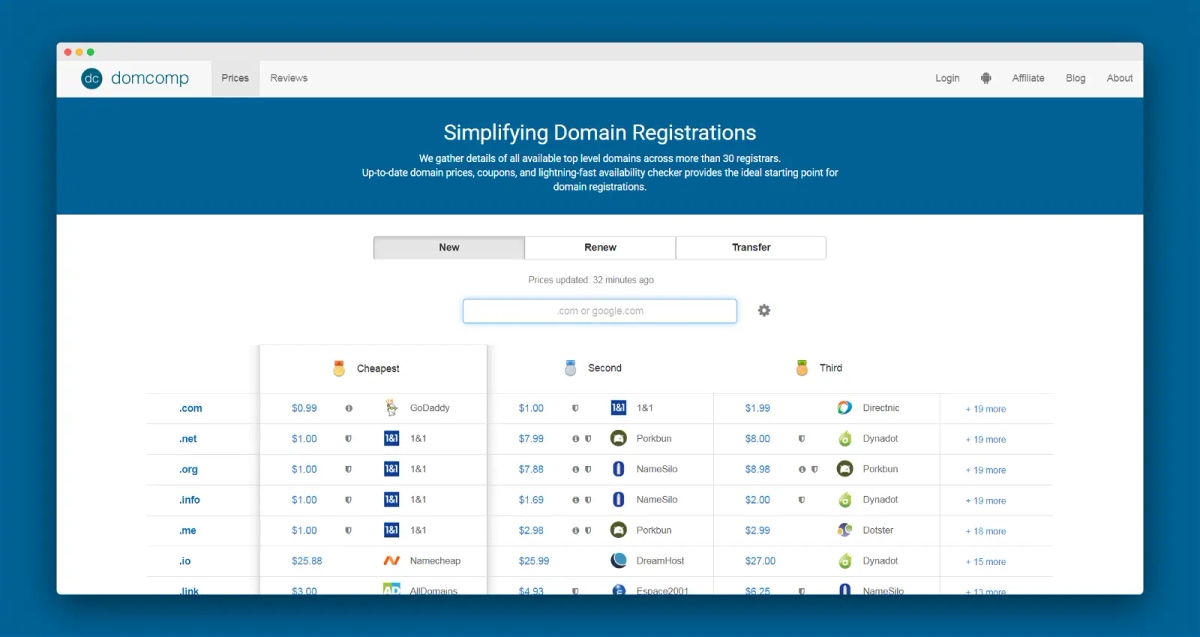Expand + 19 more for .info
Image resolution: width=1200 pixels, height=637 pixels.
click(x=986, y=500)
